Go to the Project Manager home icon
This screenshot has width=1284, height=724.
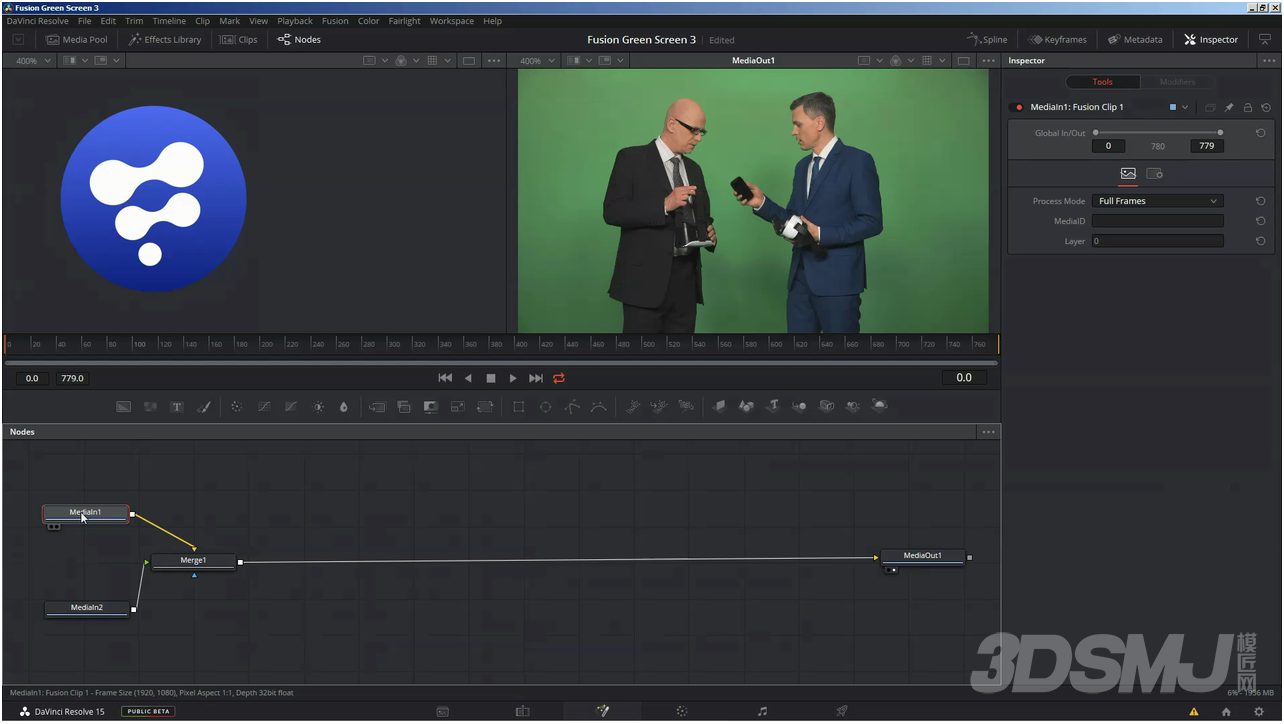coord(1226,711)
